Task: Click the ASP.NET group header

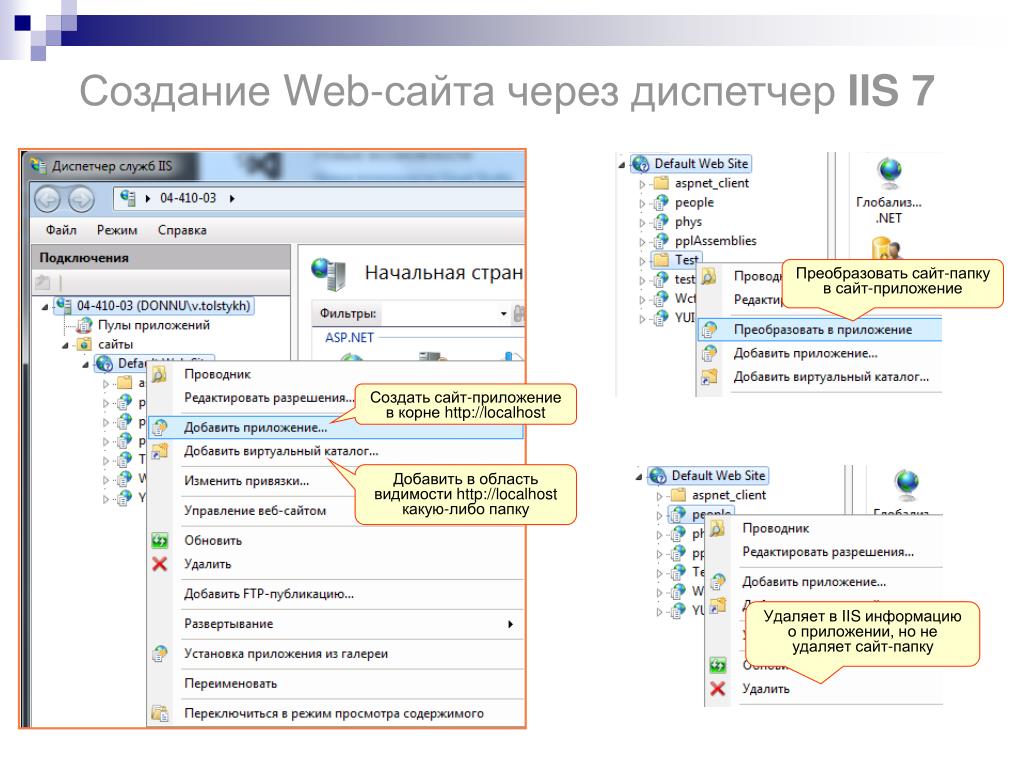Action: [x=349, y=338]
